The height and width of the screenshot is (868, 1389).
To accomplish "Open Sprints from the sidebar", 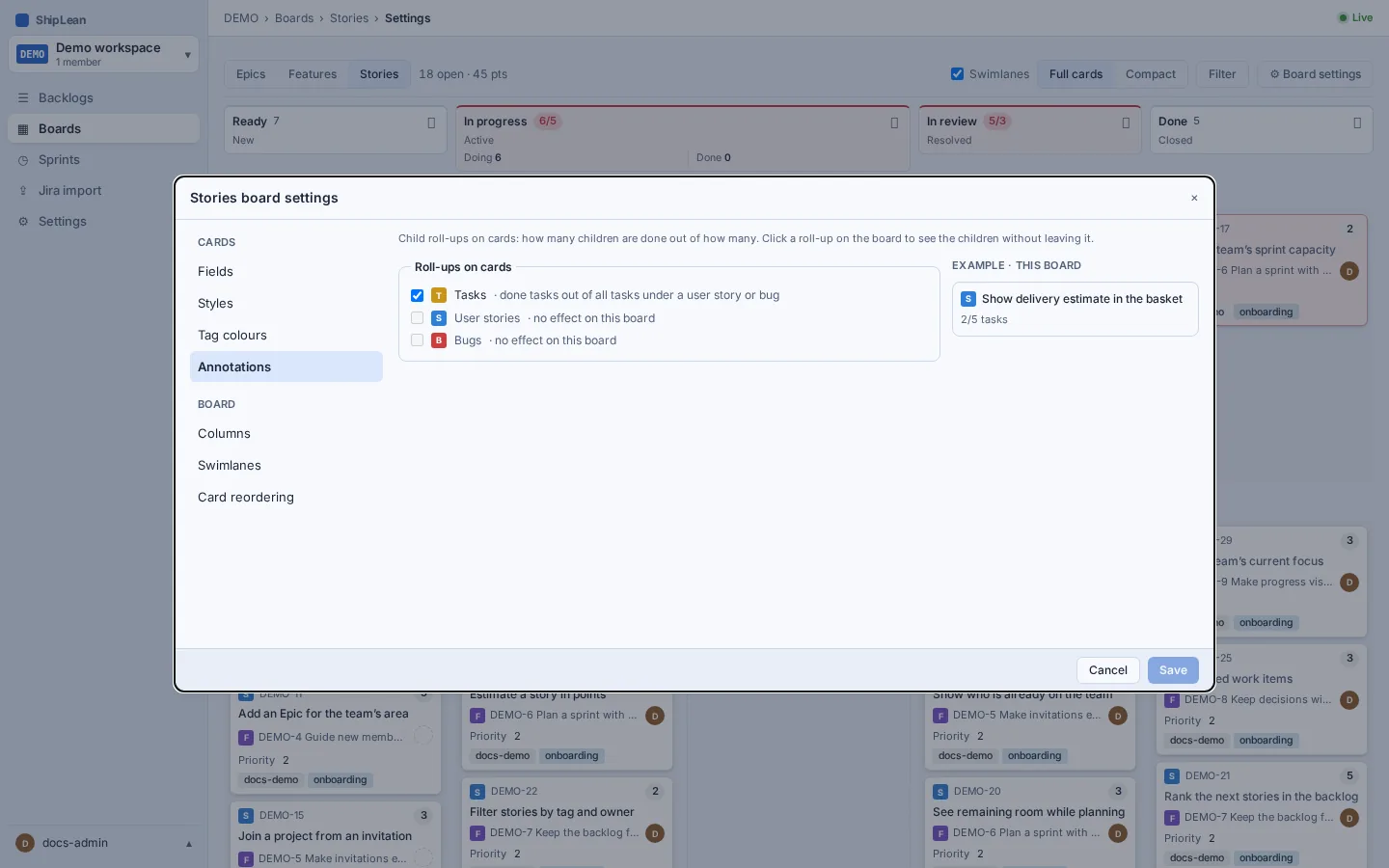I will [x=104, y=160].
